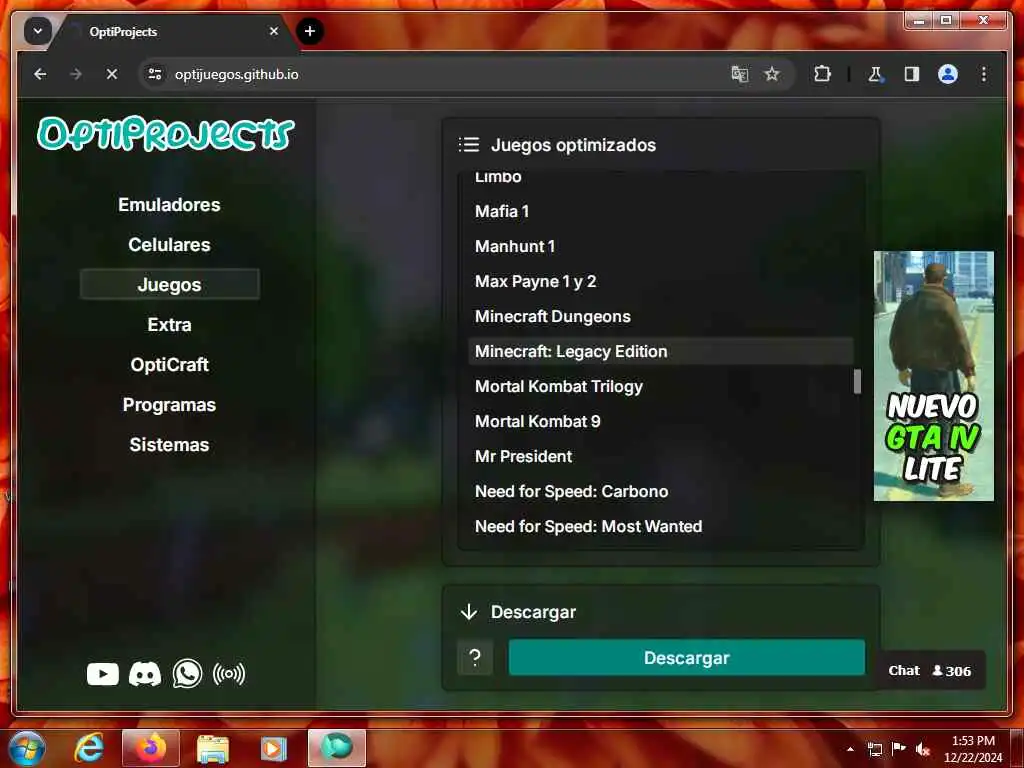Click the list icon beside Juegos optimizados
1024x768 pixels.
[469, 144]
